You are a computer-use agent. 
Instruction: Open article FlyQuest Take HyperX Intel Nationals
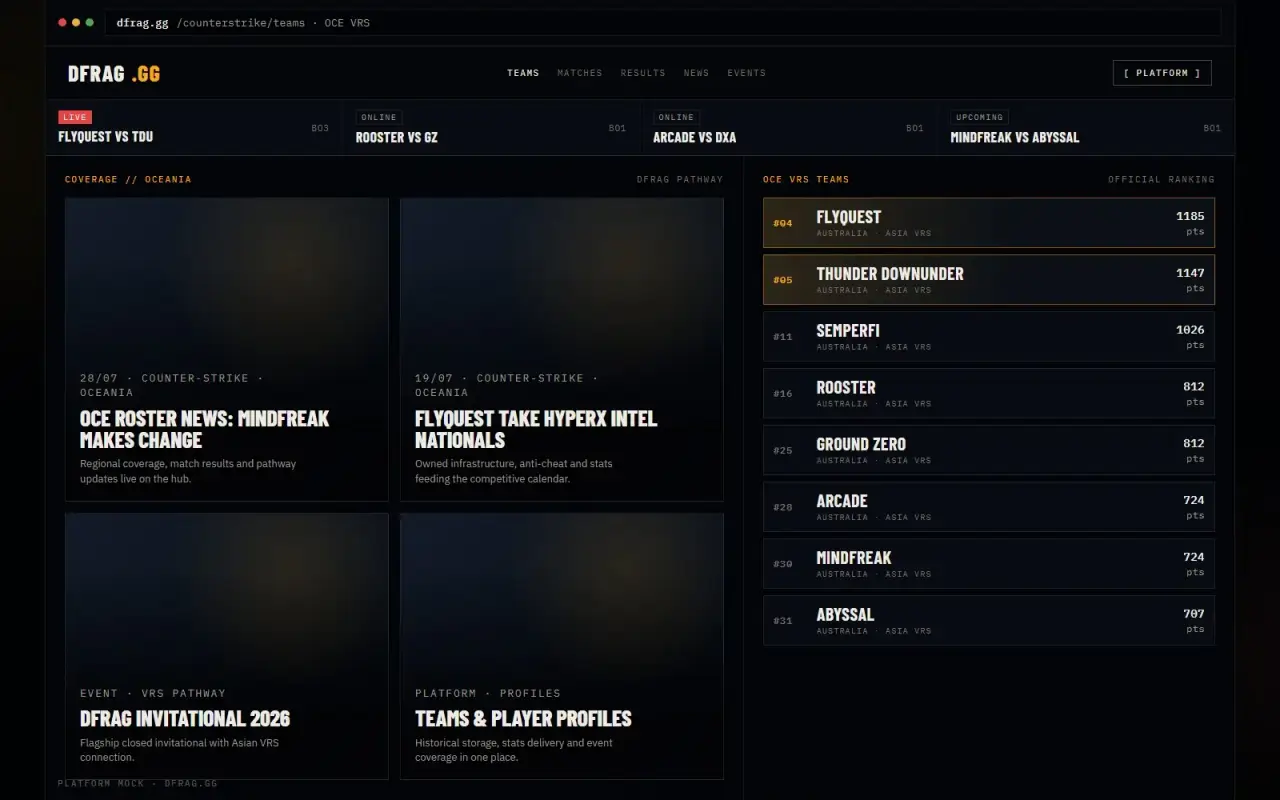click(562, 349)
